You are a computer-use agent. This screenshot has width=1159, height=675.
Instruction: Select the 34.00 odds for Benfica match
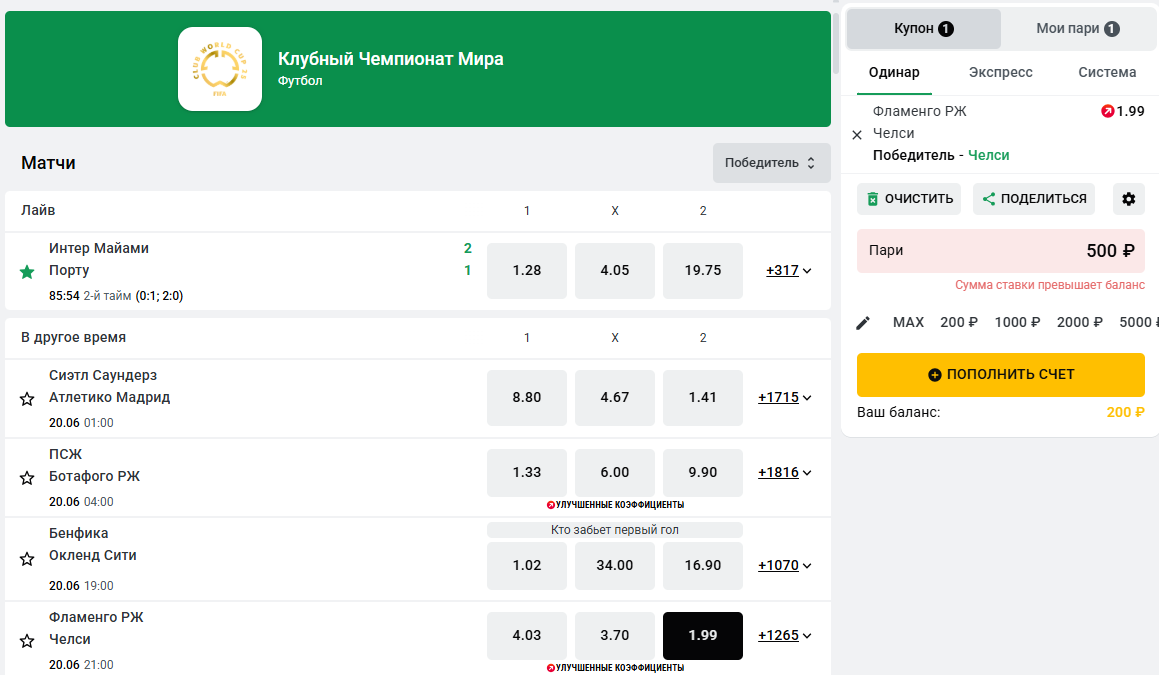pyautogui.click(x=615, y=566)
